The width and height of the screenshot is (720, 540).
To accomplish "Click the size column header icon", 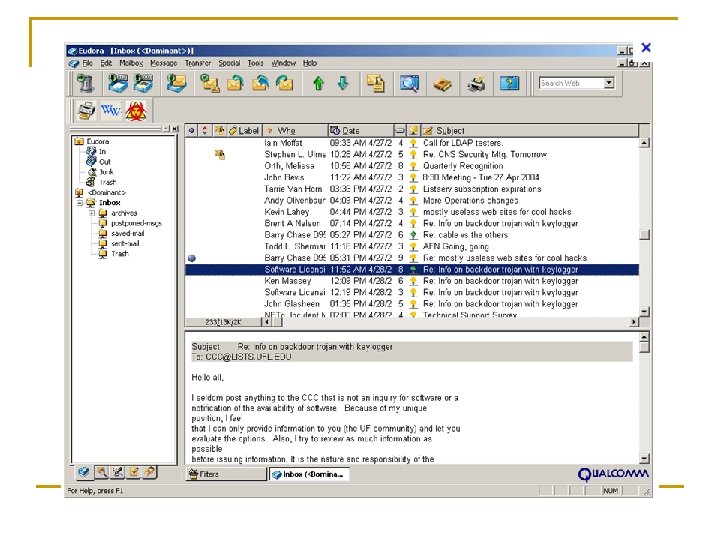I will tap(400, 130).
